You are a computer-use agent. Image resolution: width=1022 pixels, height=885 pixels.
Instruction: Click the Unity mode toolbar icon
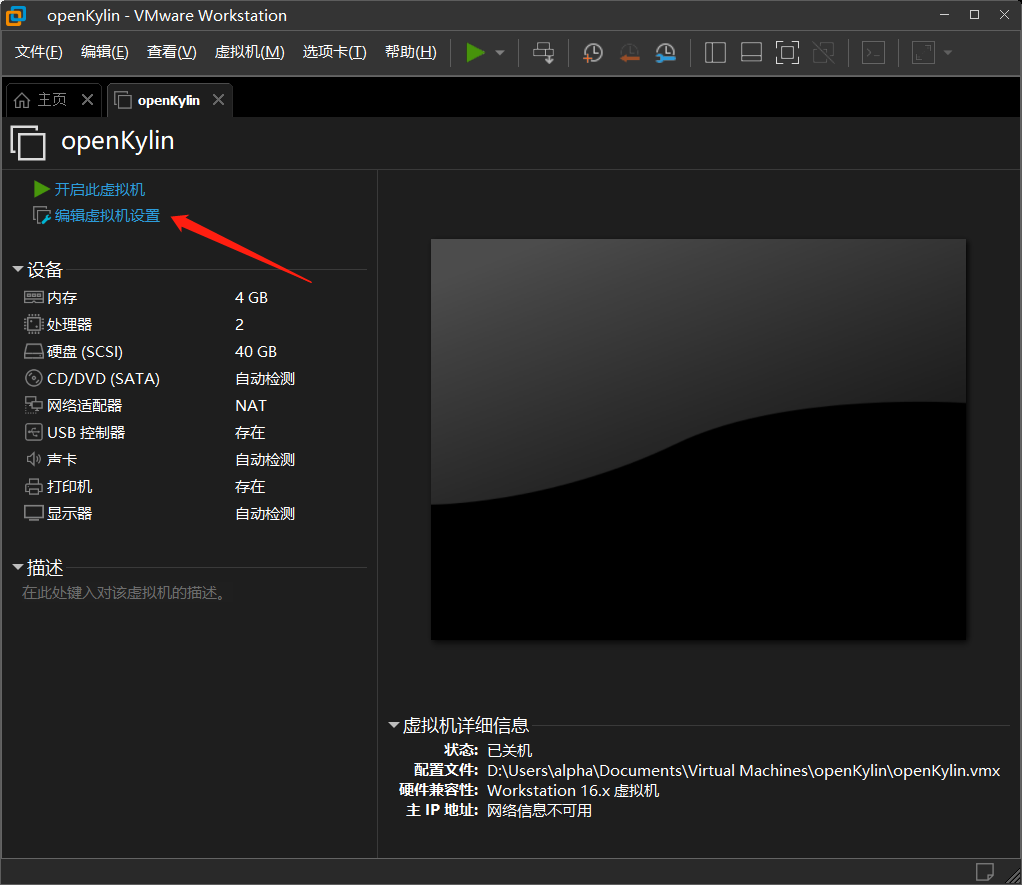pos(824,53)
